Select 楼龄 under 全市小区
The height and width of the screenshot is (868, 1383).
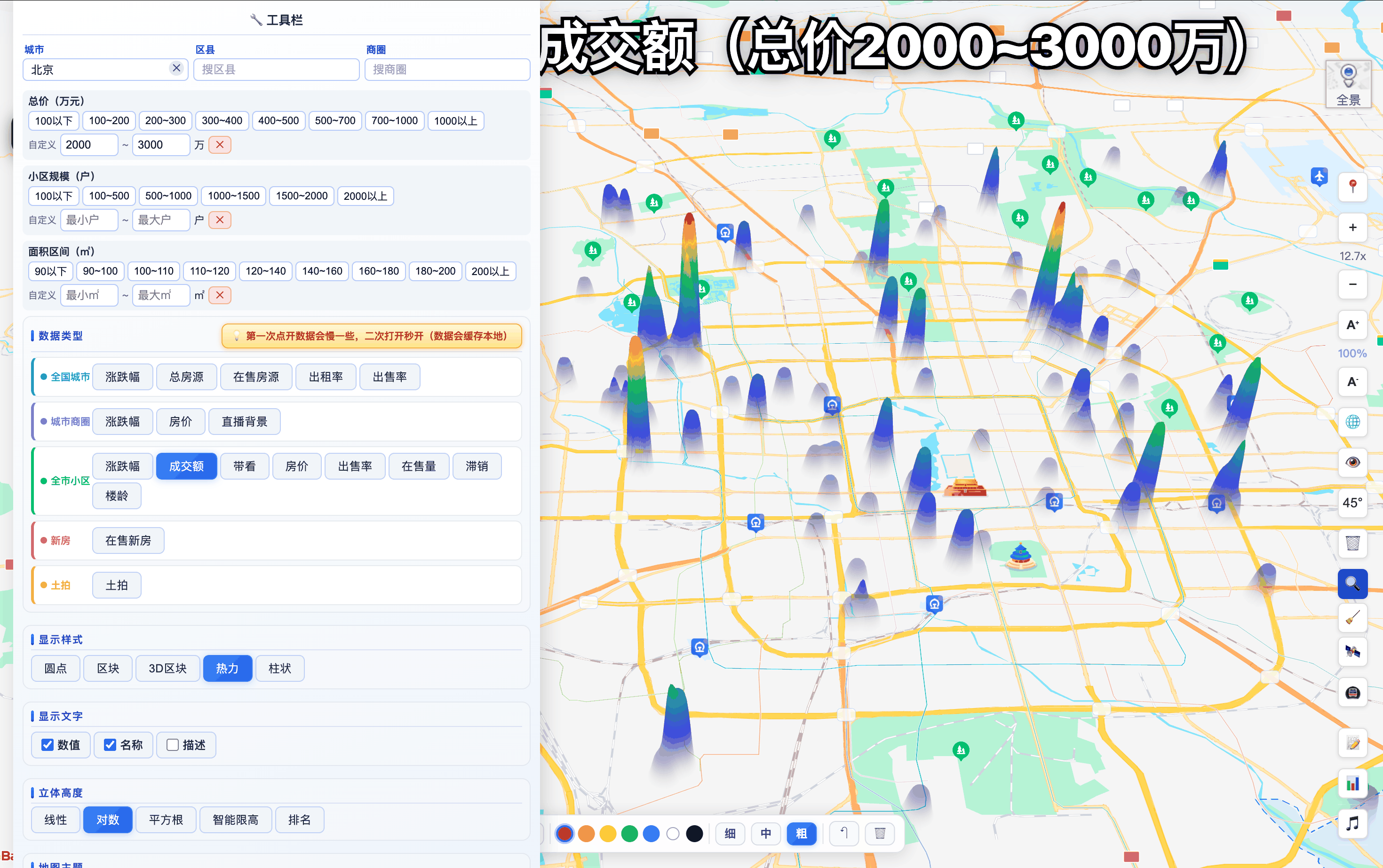tap(117, 496)
